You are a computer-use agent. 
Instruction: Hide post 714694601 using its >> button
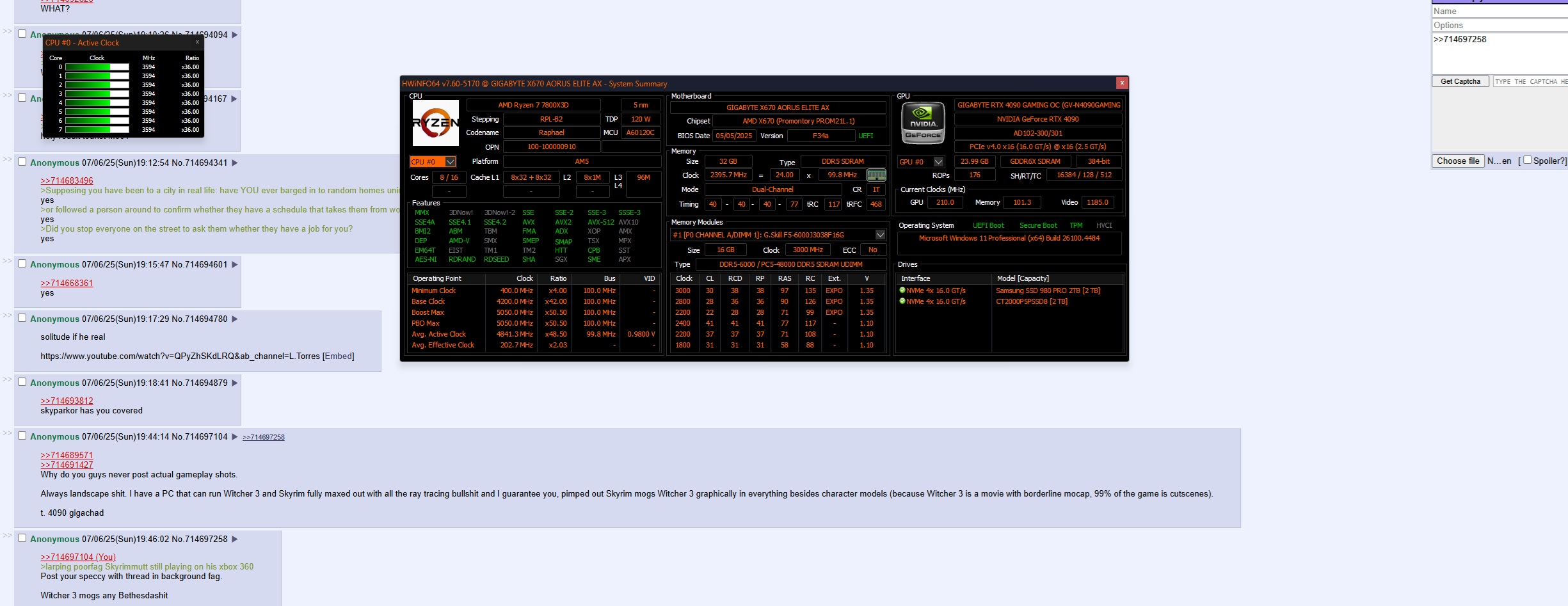[7, 260]
